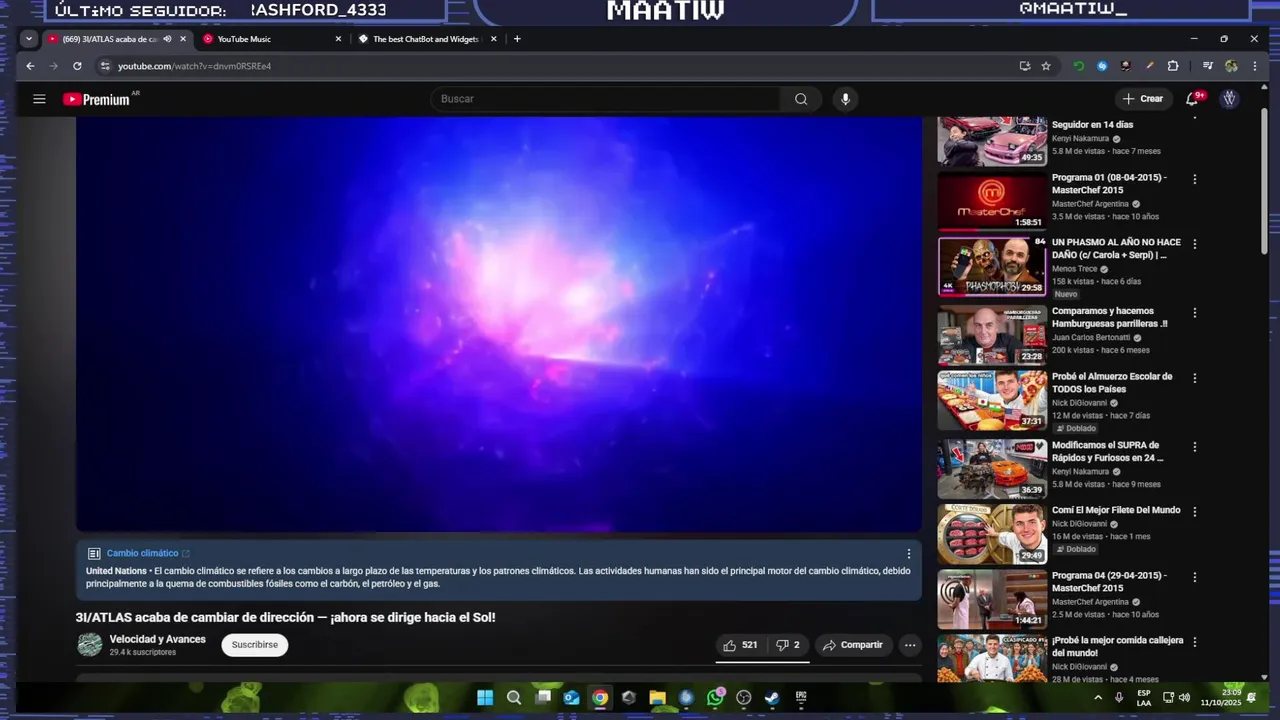This screenshot has width=1280, height=720.
Task: Go to YouTube Premium home logo
Action: coord(97,99)
